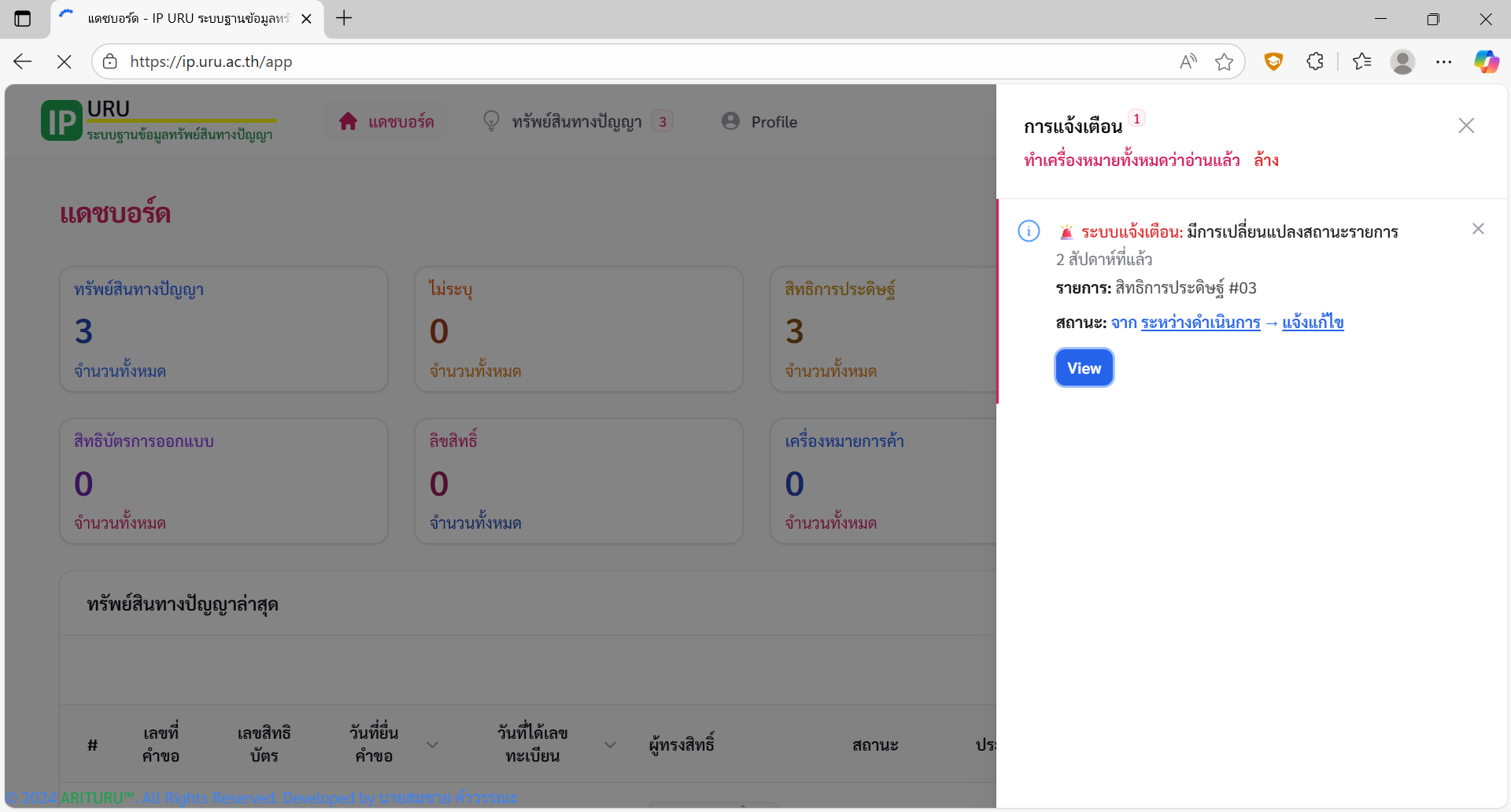
Task: Stop page loading in browser
Action: point(65,61)
